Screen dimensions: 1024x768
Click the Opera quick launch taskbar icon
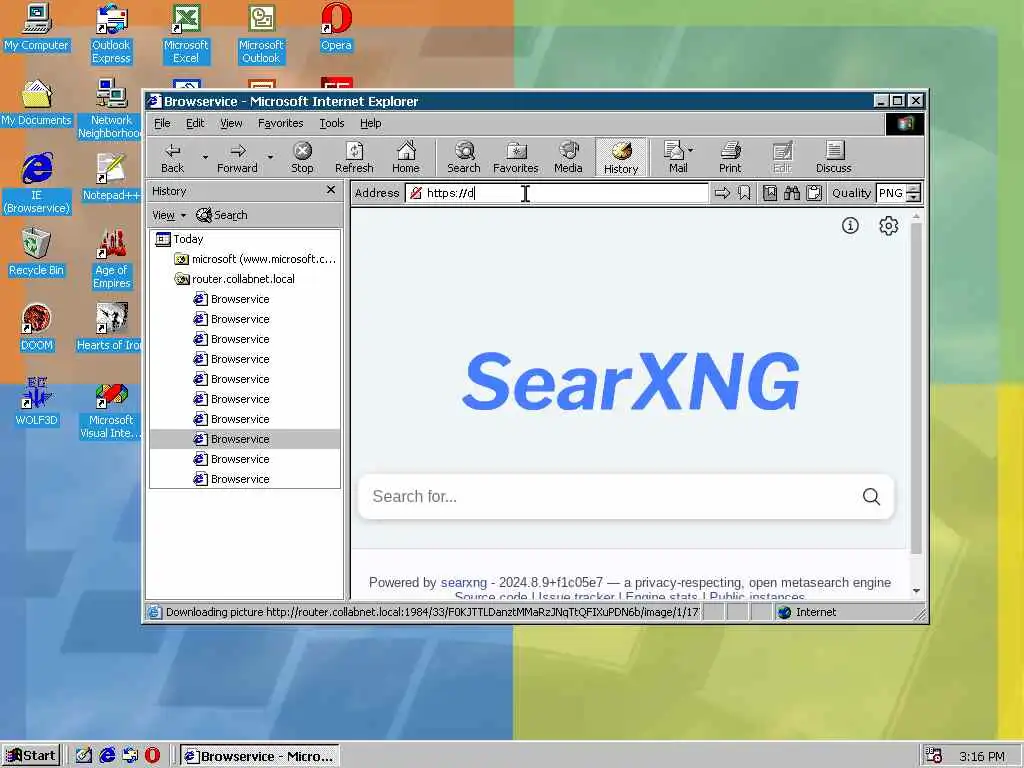pyautogui.click(x=152, y=756)
